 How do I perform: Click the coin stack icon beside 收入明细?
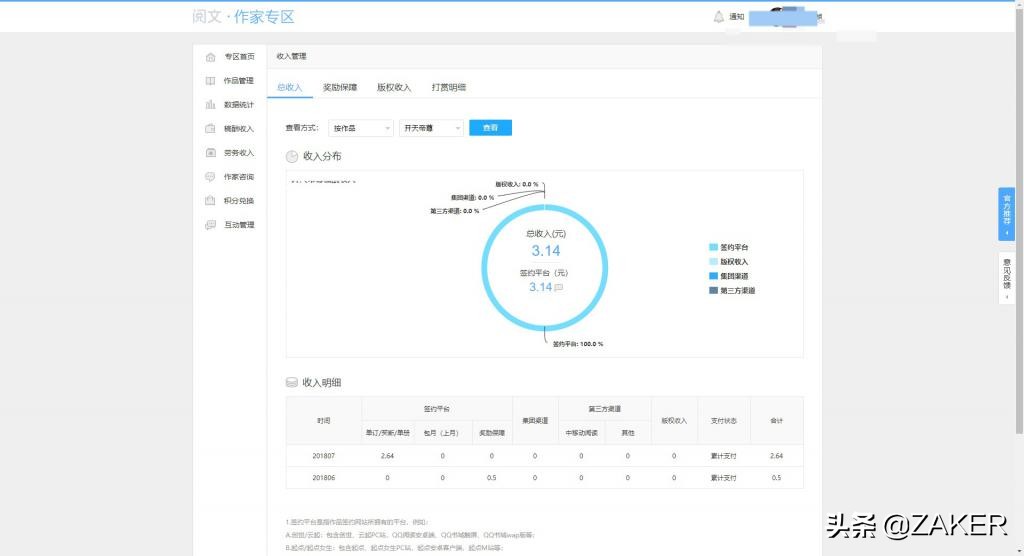(x=291, y=382)
